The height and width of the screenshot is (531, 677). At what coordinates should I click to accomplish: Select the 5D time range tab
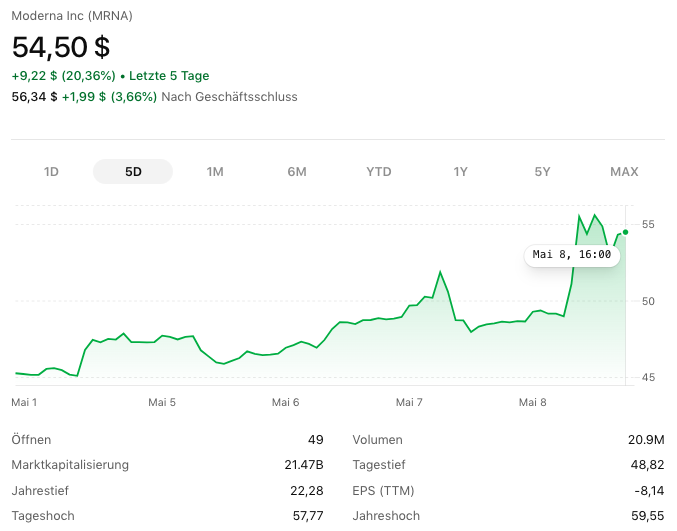pos(133,172)
